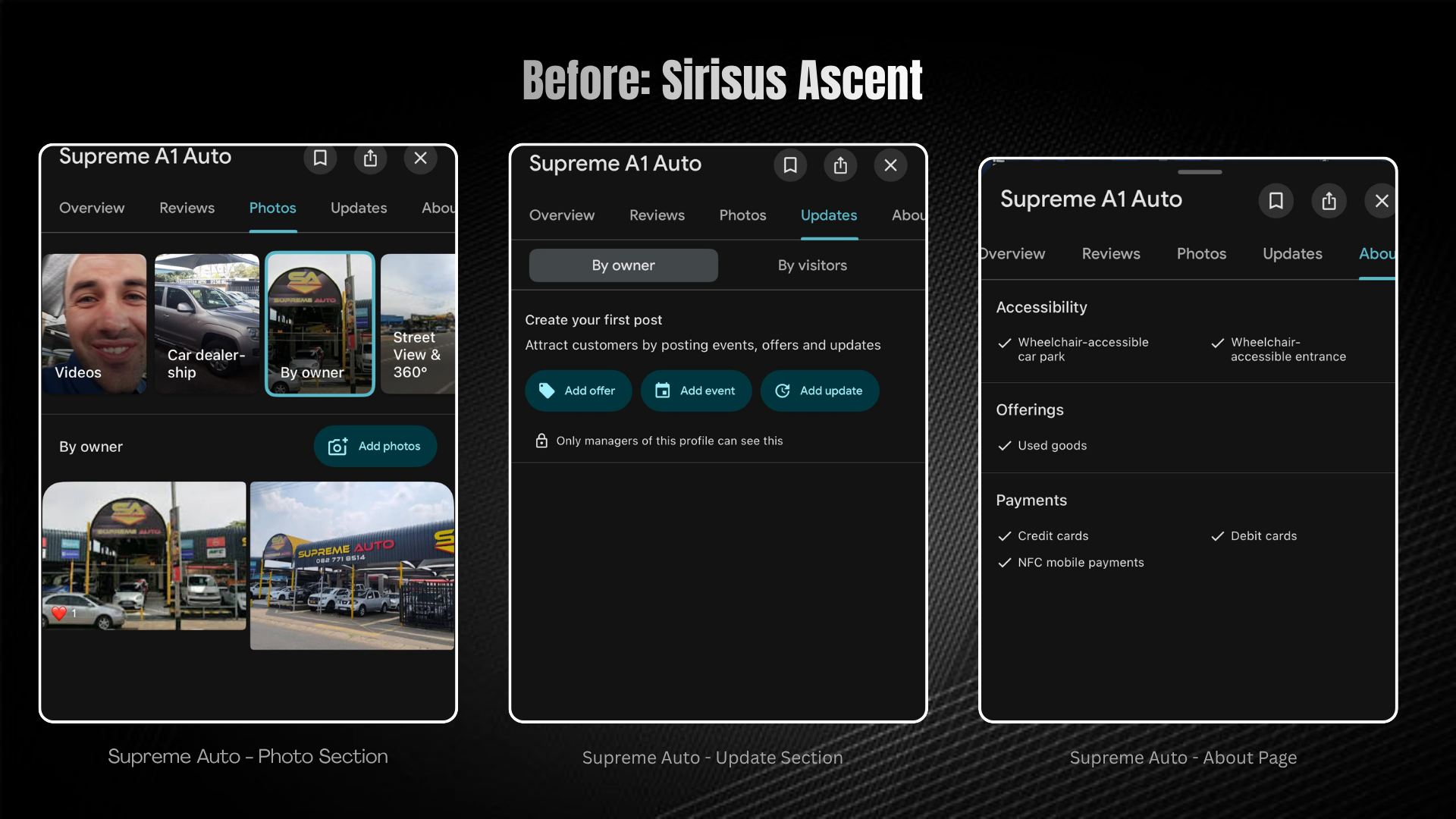Image resolution: width=1456 pixels, height=819 pixels.
Task: Go to the Photos tab in the Update Section panel
Action: coord(742,215)
